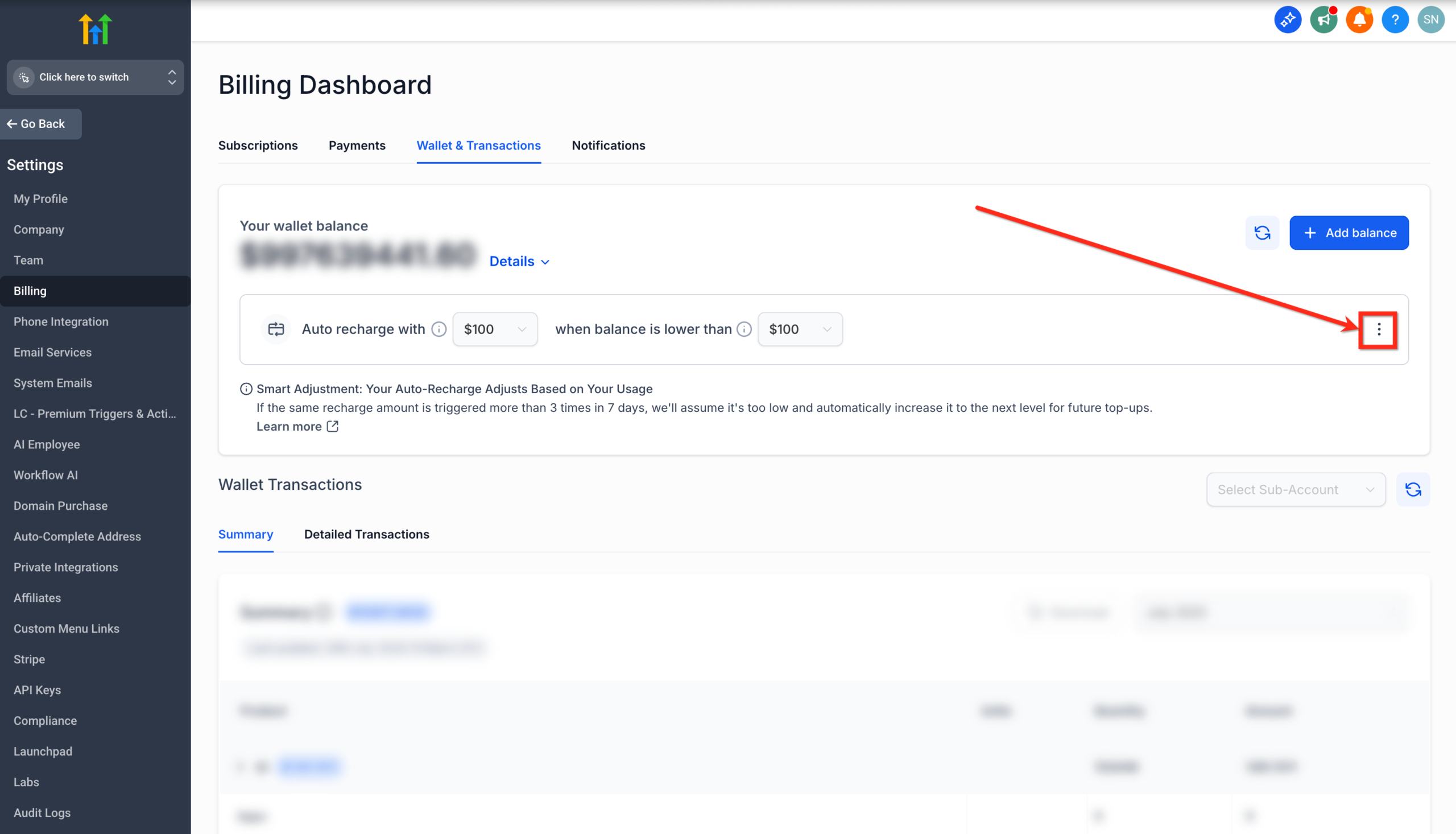Switch to the Payments tab
Viewport: 1456px width, 834px height.
[357, 146]
